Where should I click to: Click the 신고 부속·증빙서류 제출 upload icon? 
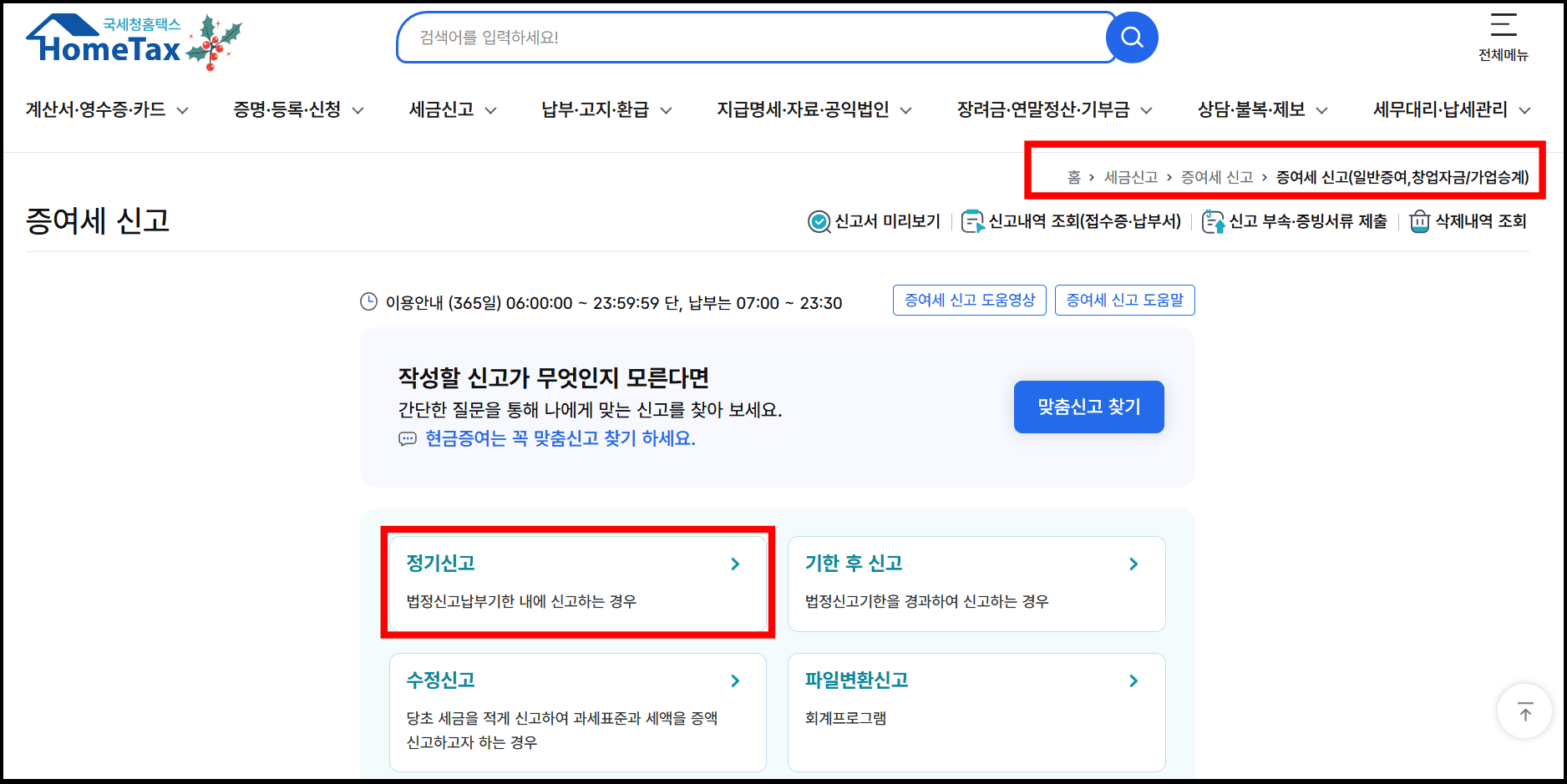point(1213,221)
